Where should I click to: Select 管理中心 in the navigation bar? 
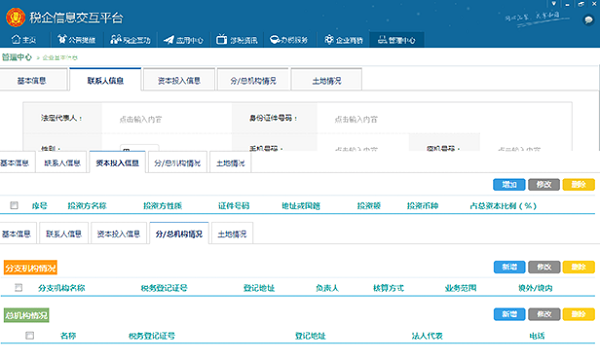coord(396,40)
